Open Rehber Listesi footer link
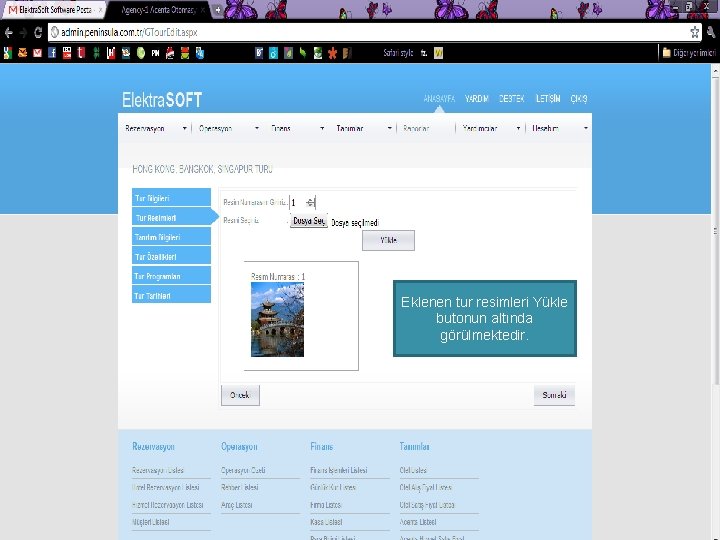The height and width of the screenshot is (540, 720). pyautogui.click(x=240, y=488)
